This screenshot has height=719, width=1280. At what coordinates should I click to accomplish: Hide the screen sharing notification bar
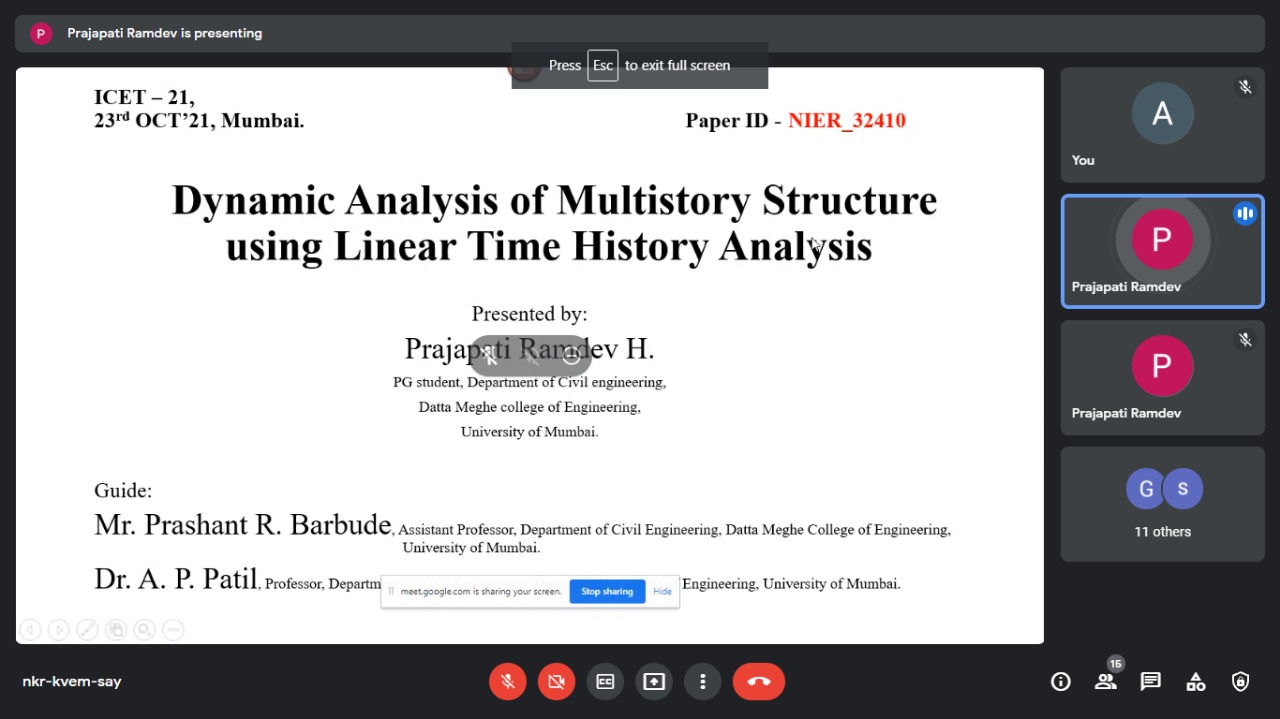click(x=662, y=591)
